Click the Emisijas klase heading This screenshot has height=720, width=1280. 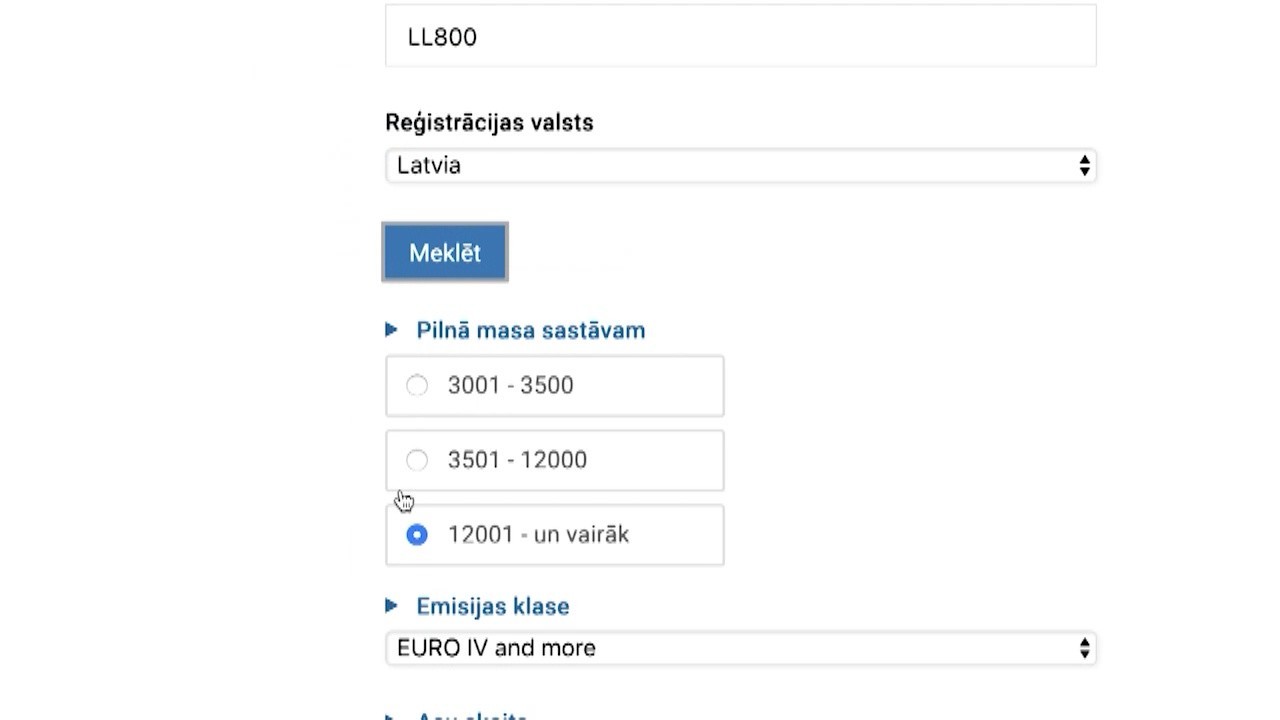(x=493, y=606)
